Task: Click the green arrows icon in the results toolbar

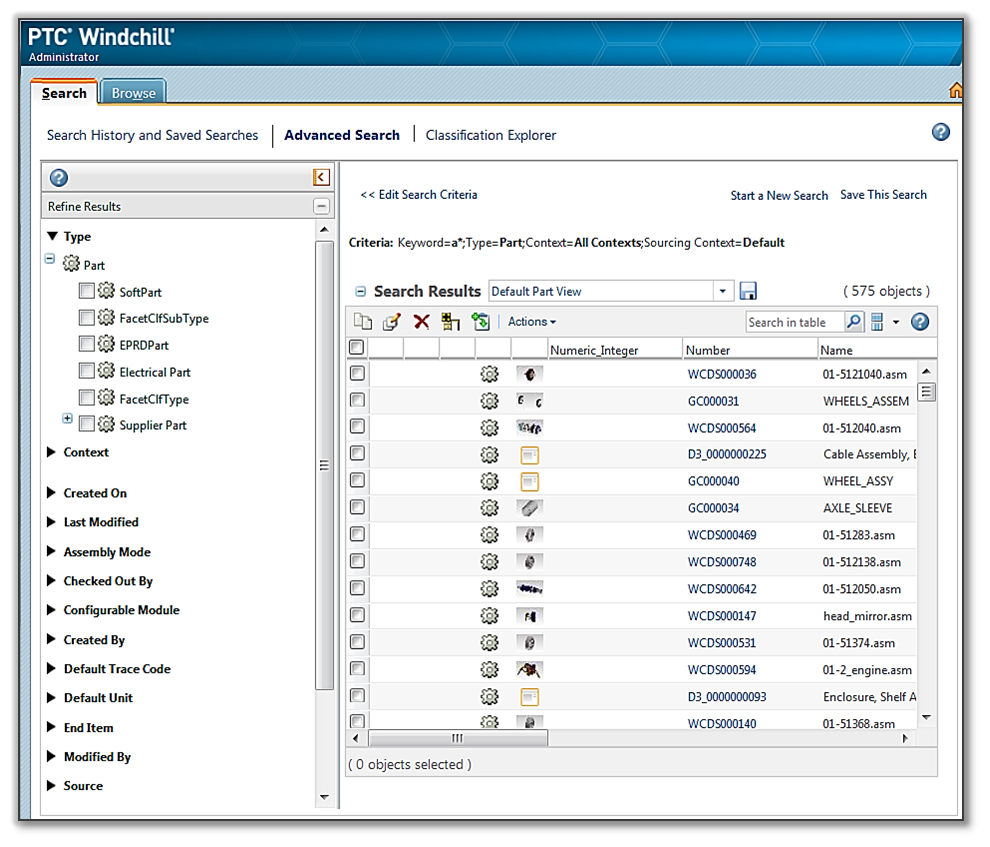Action: [x=480, y=322]
